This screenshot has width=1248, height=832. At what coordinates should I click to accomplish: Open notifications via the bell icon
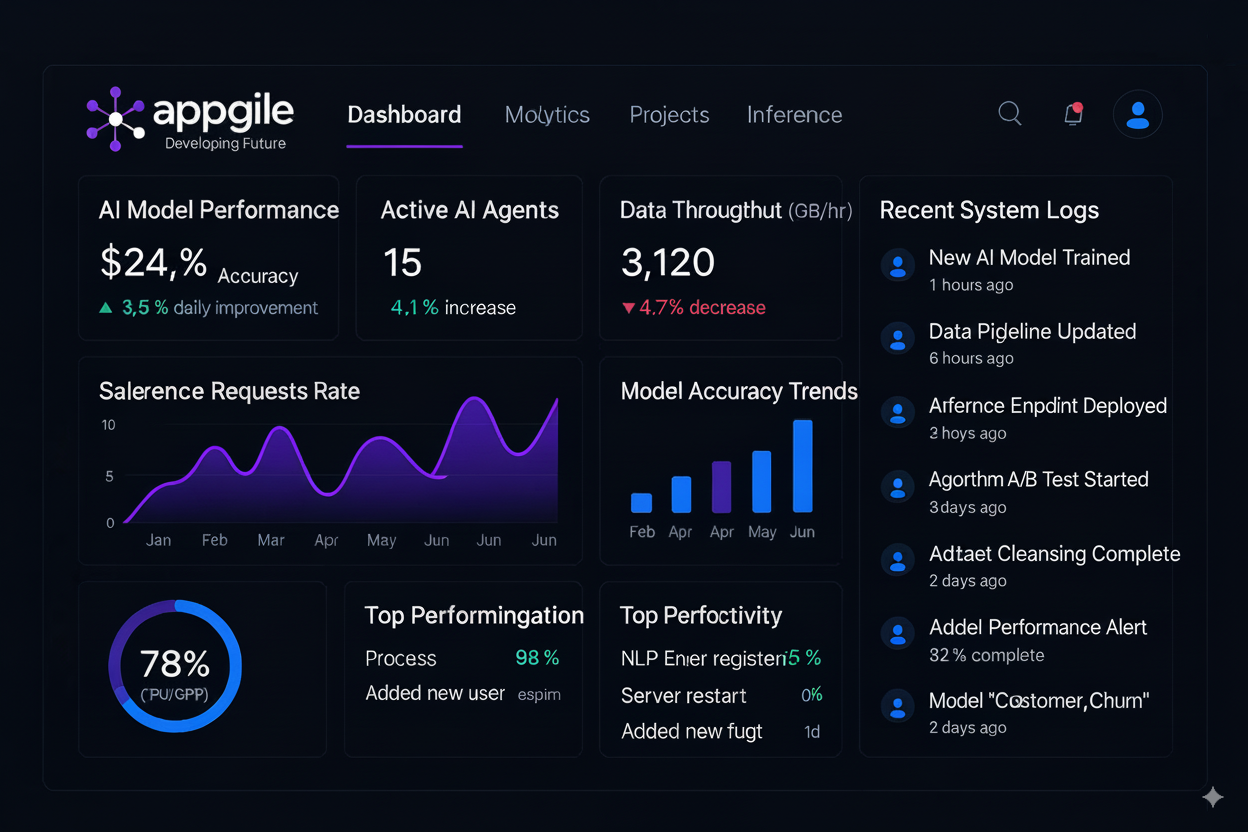(1073, 114)
